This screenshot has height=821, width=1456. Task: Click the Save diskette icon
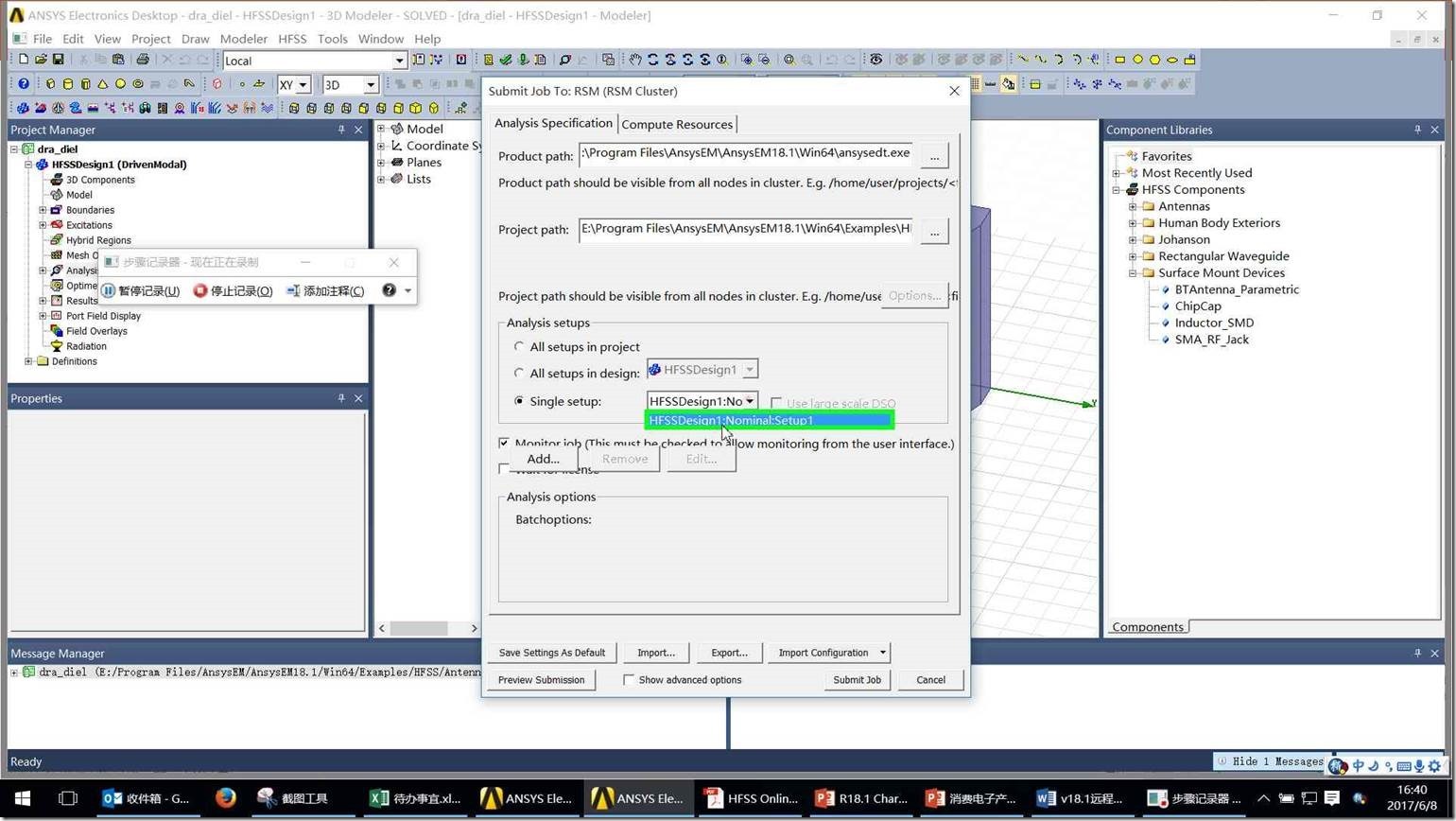pyautogui.click(x=58, y=60)
